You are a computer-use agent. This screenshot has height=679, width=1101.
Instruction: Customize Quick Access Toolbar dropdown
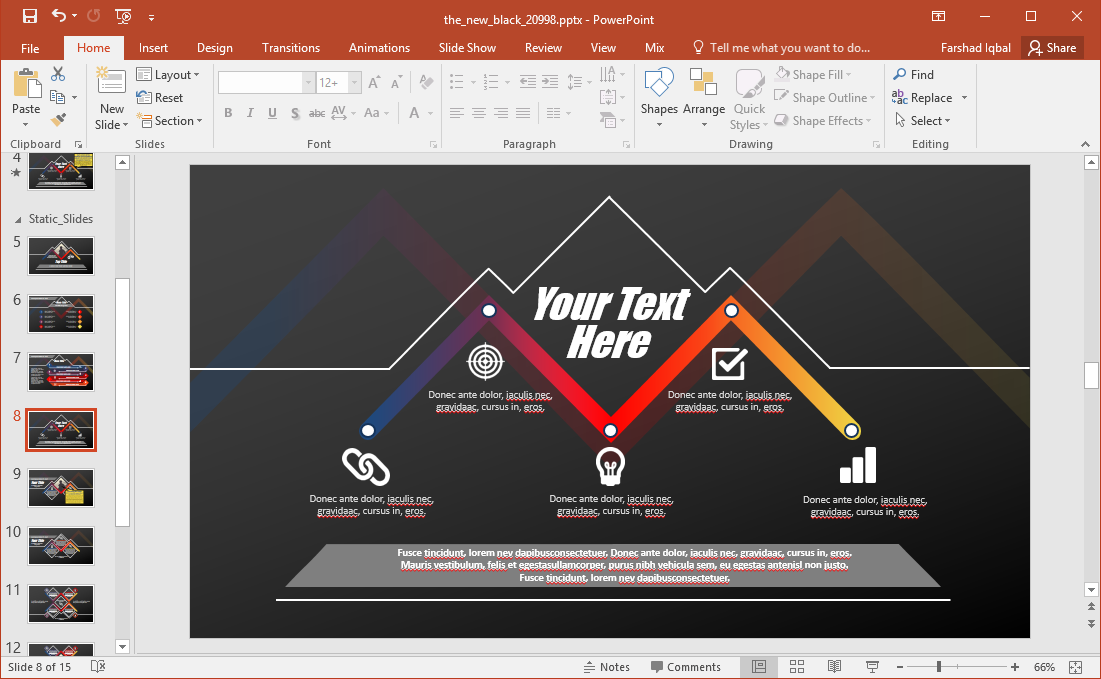click(x=151, y=17)
